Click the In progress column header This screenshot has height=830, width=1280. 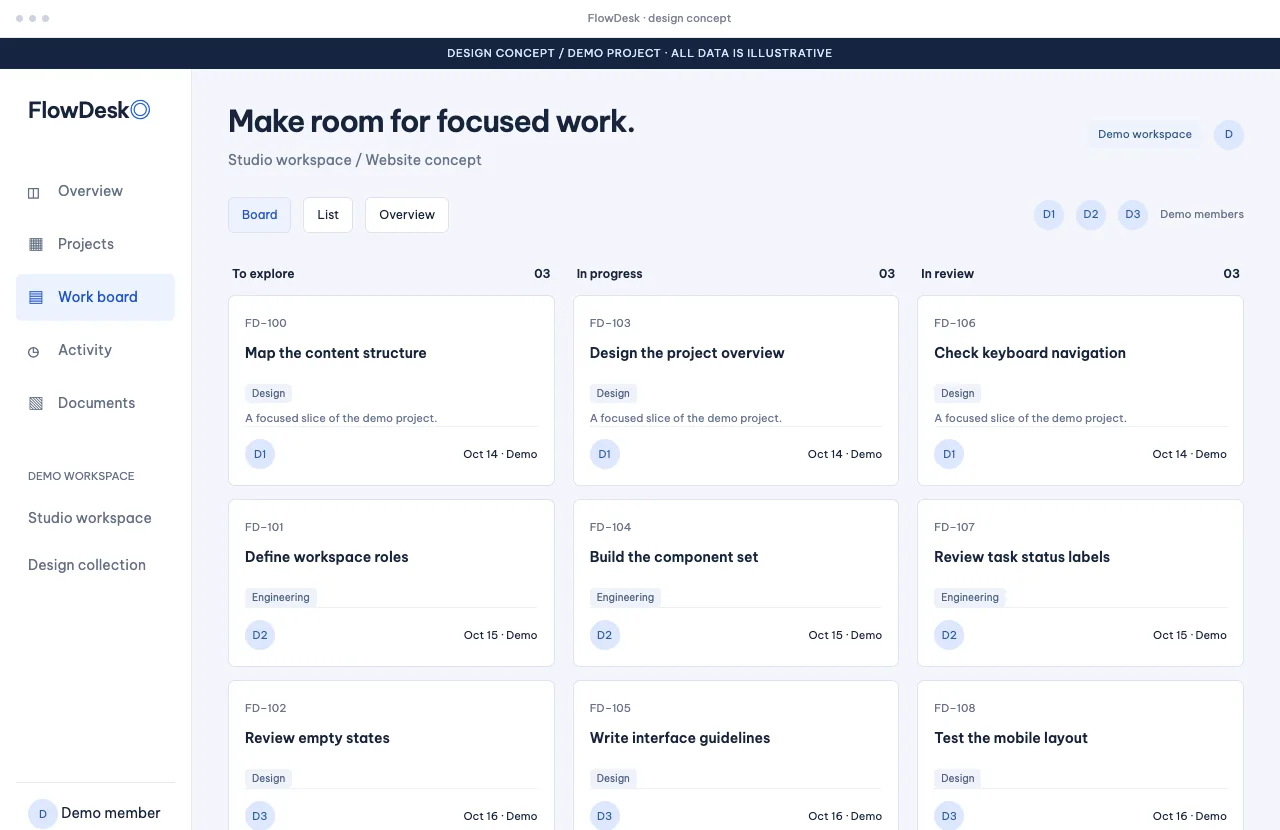(609, 274)
